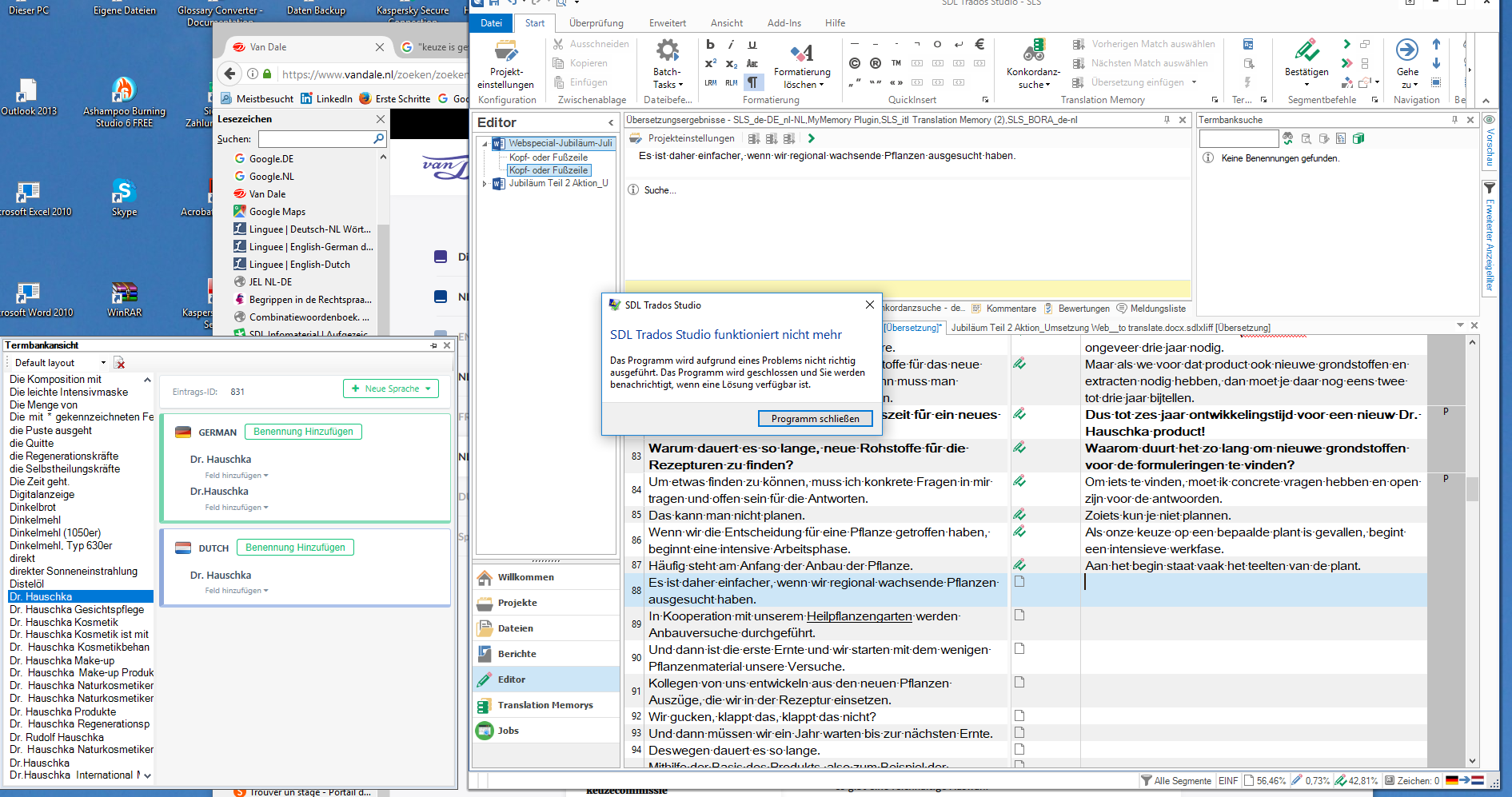This screenshot has width=1512, height=797.
Task: Toggle EINF insert mode in status bar
Action: [1228, 781]
